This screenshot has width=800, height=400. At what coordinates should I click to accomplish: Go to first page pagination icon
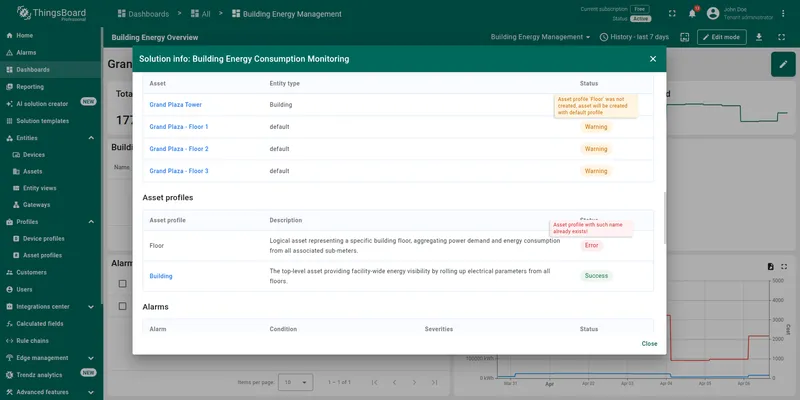pos(374,382)
